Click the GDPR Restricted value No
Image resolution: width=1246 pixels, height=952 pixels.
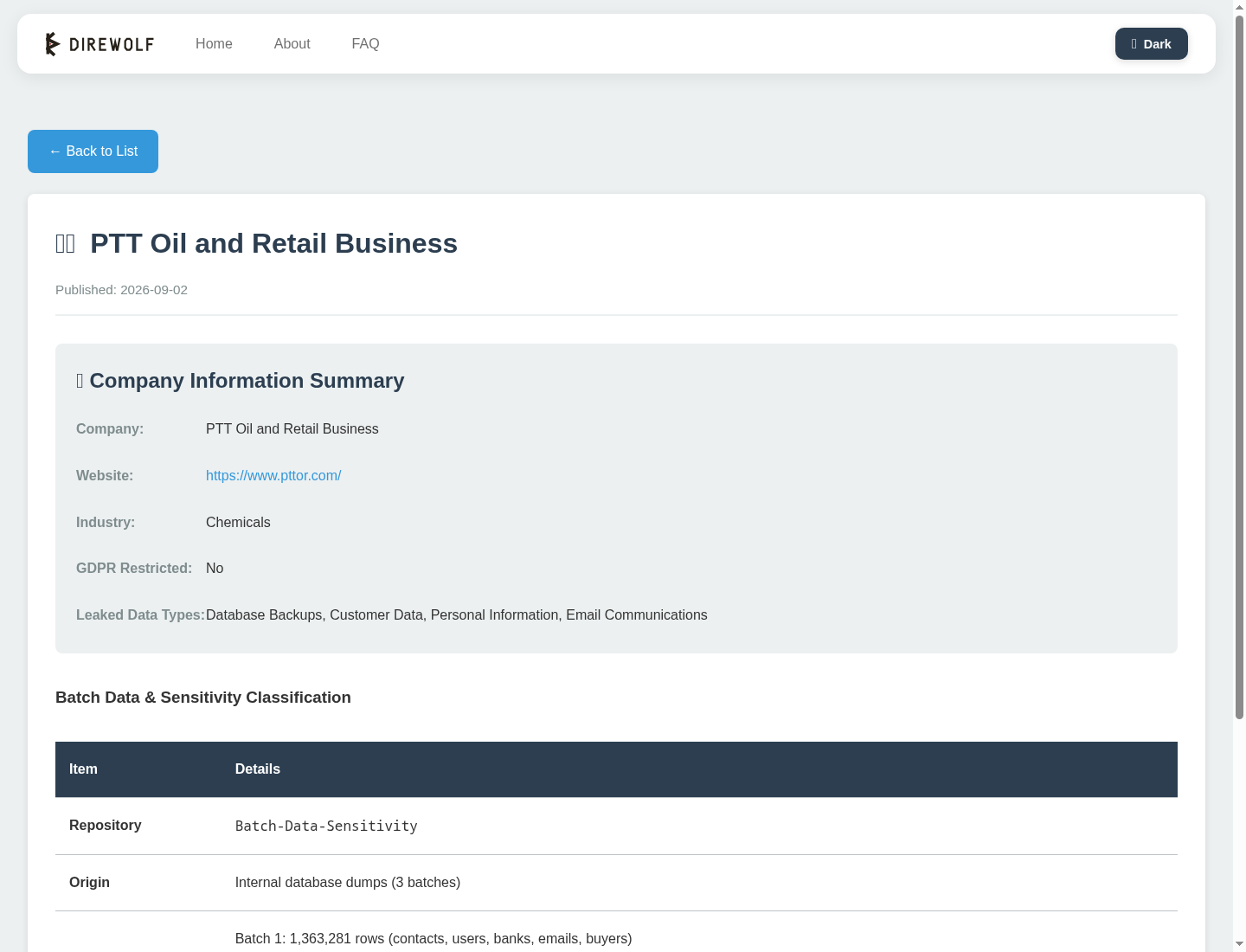coord(215,569)
